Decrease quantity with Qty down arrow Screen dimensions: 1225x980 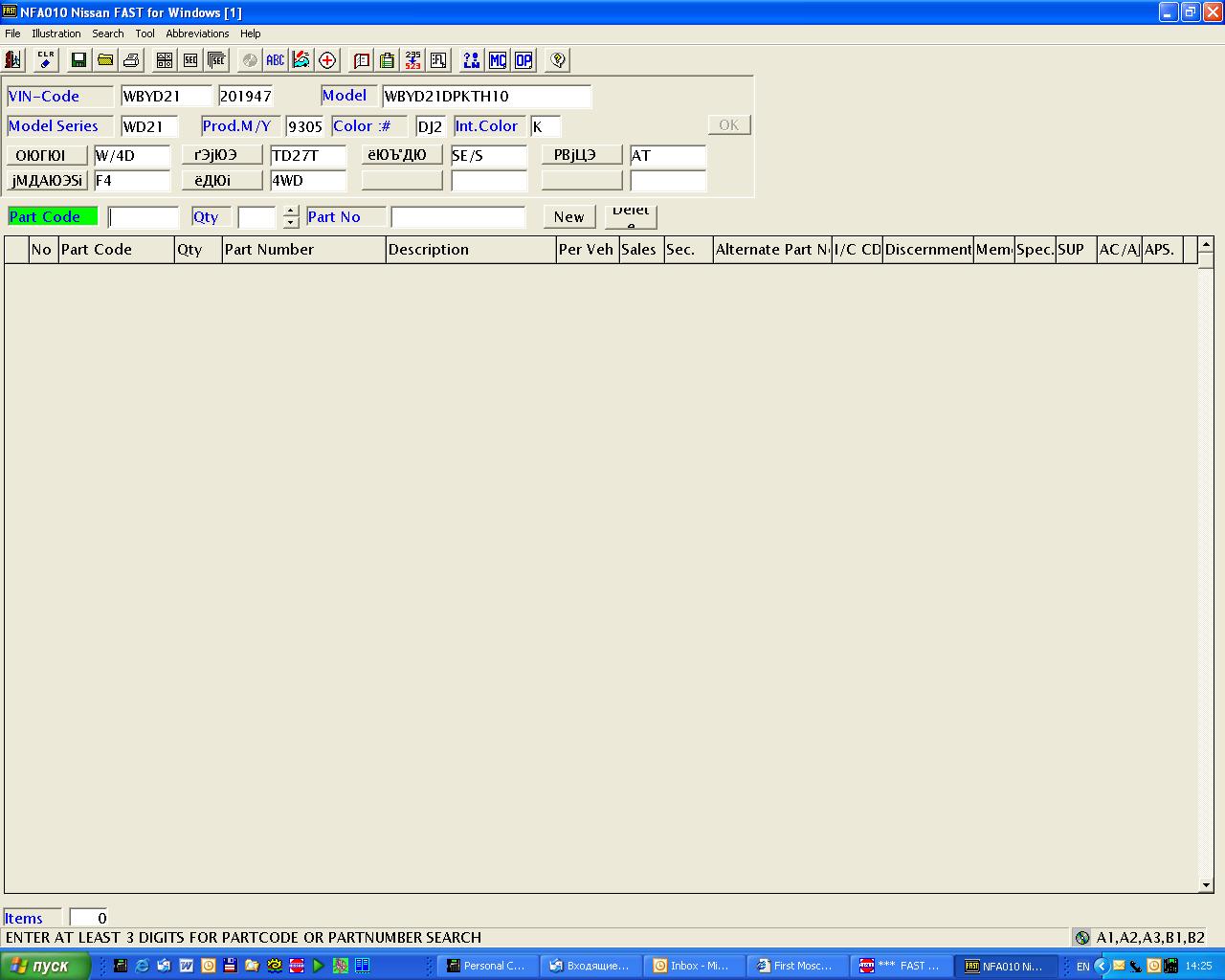pyautogui.click(x=291, y=223)
